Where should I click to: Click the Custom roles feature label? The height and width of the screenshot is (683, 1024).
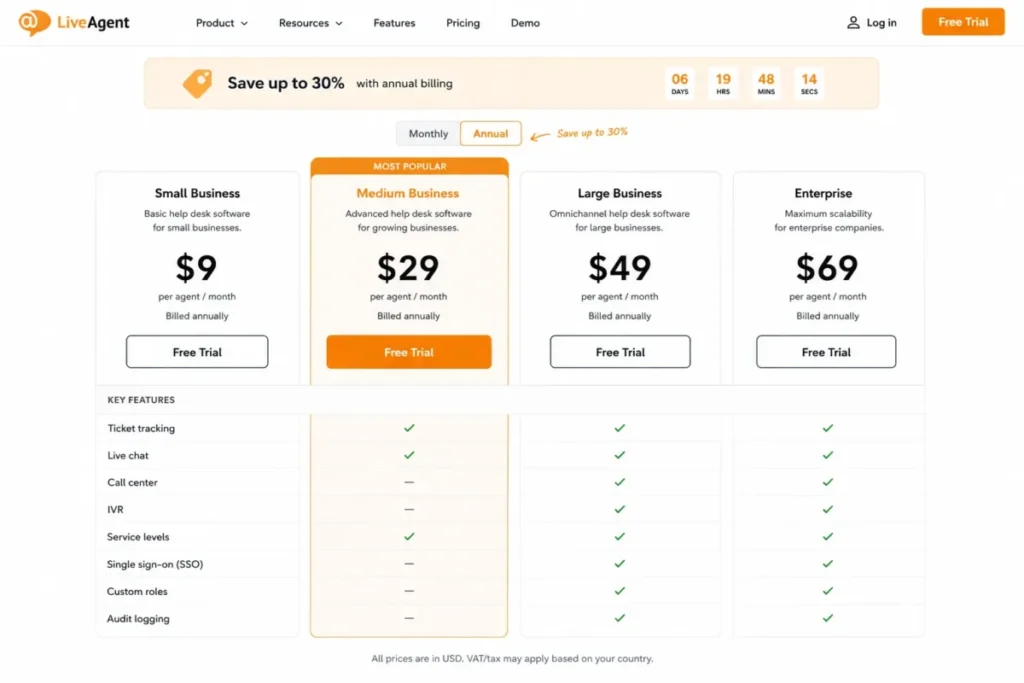tap(137, 592)
